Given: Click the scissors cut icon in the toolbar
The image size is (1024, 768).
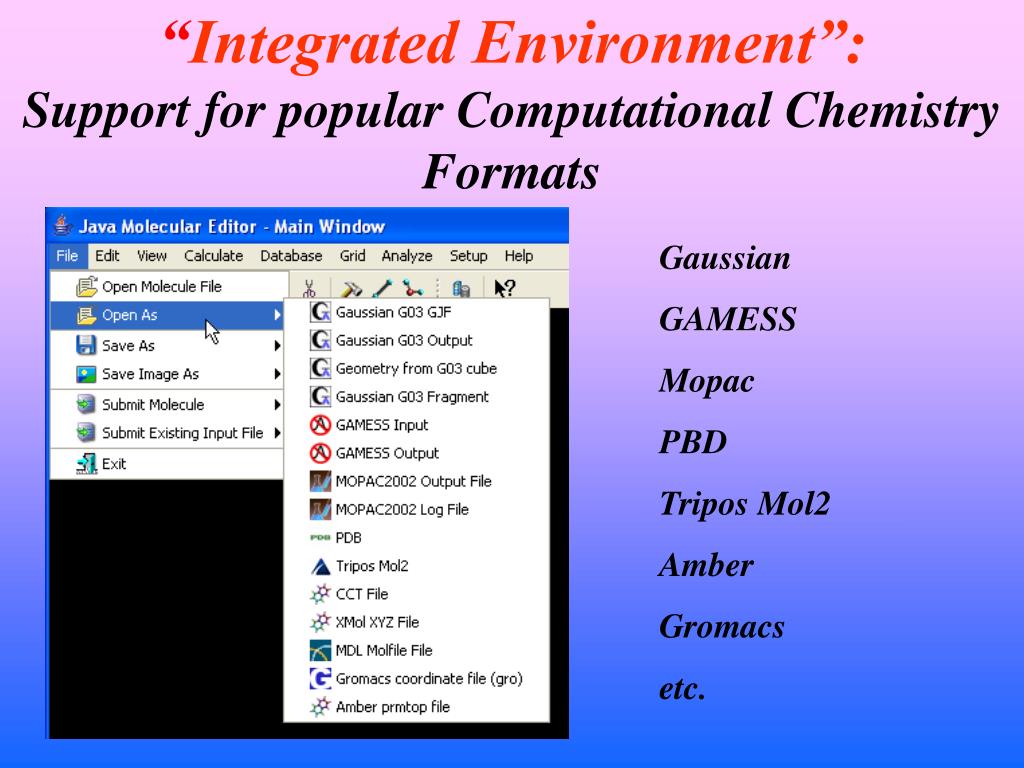Looking at the screenshot, I should (x=309, y=288).
